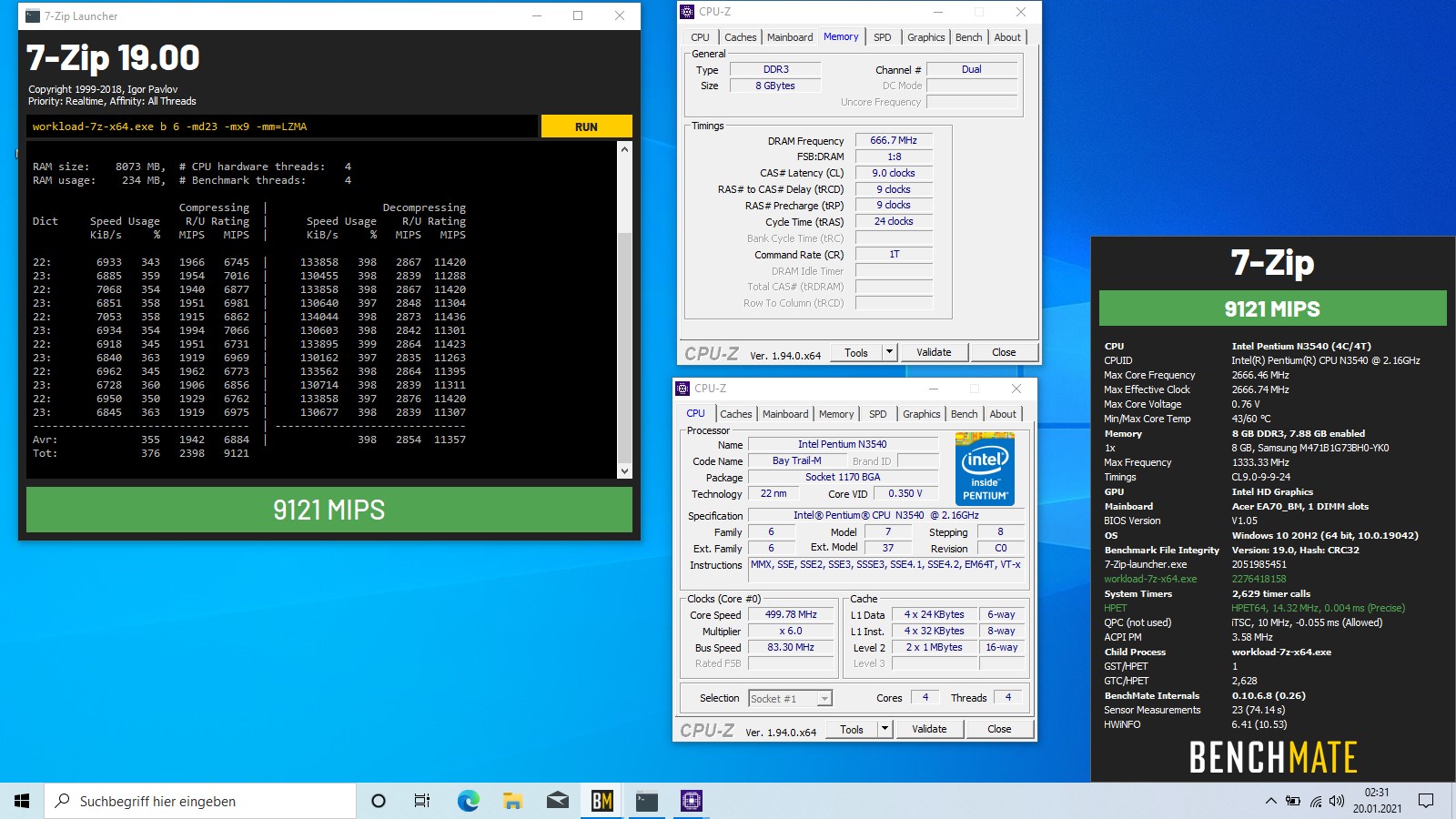Viewport: 1456px width, 819px height.
Task: Click the BENCHMATE logo at panel bottom
Action: point(1273,757)
